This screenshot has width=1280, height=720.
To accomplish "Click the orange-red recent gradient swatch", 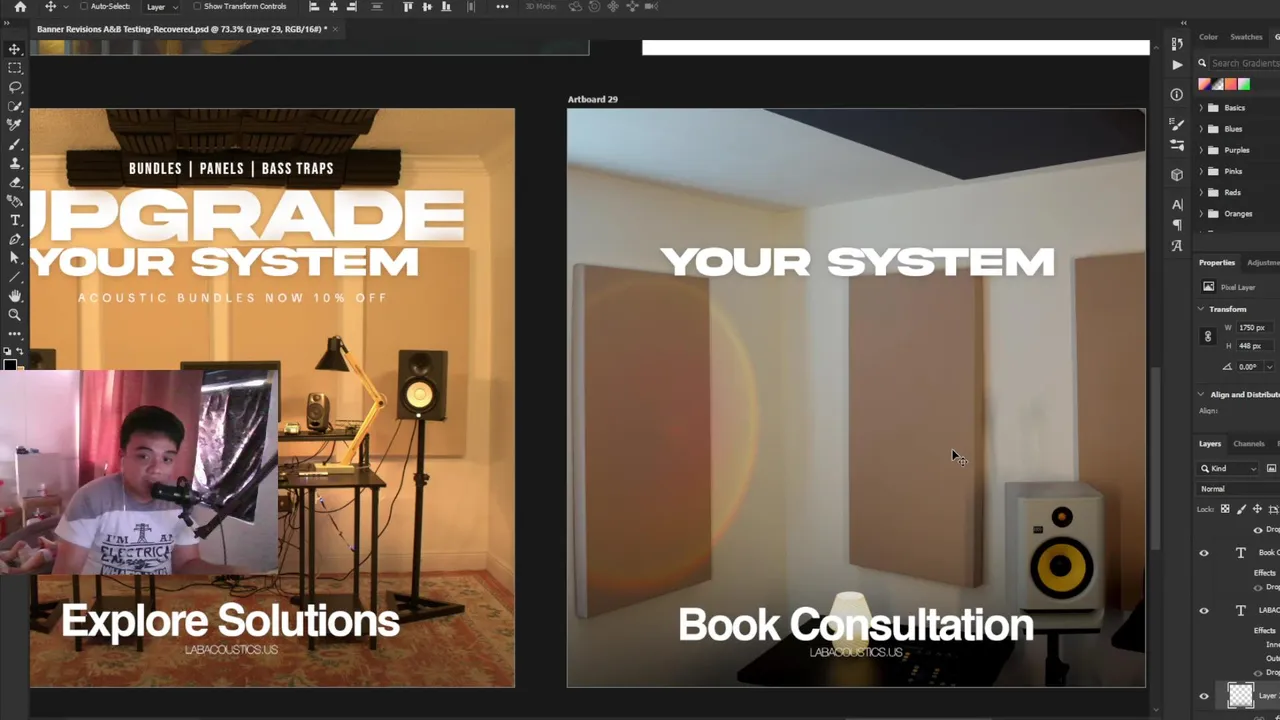I will pyautogui.click(x=1230, y=84).
